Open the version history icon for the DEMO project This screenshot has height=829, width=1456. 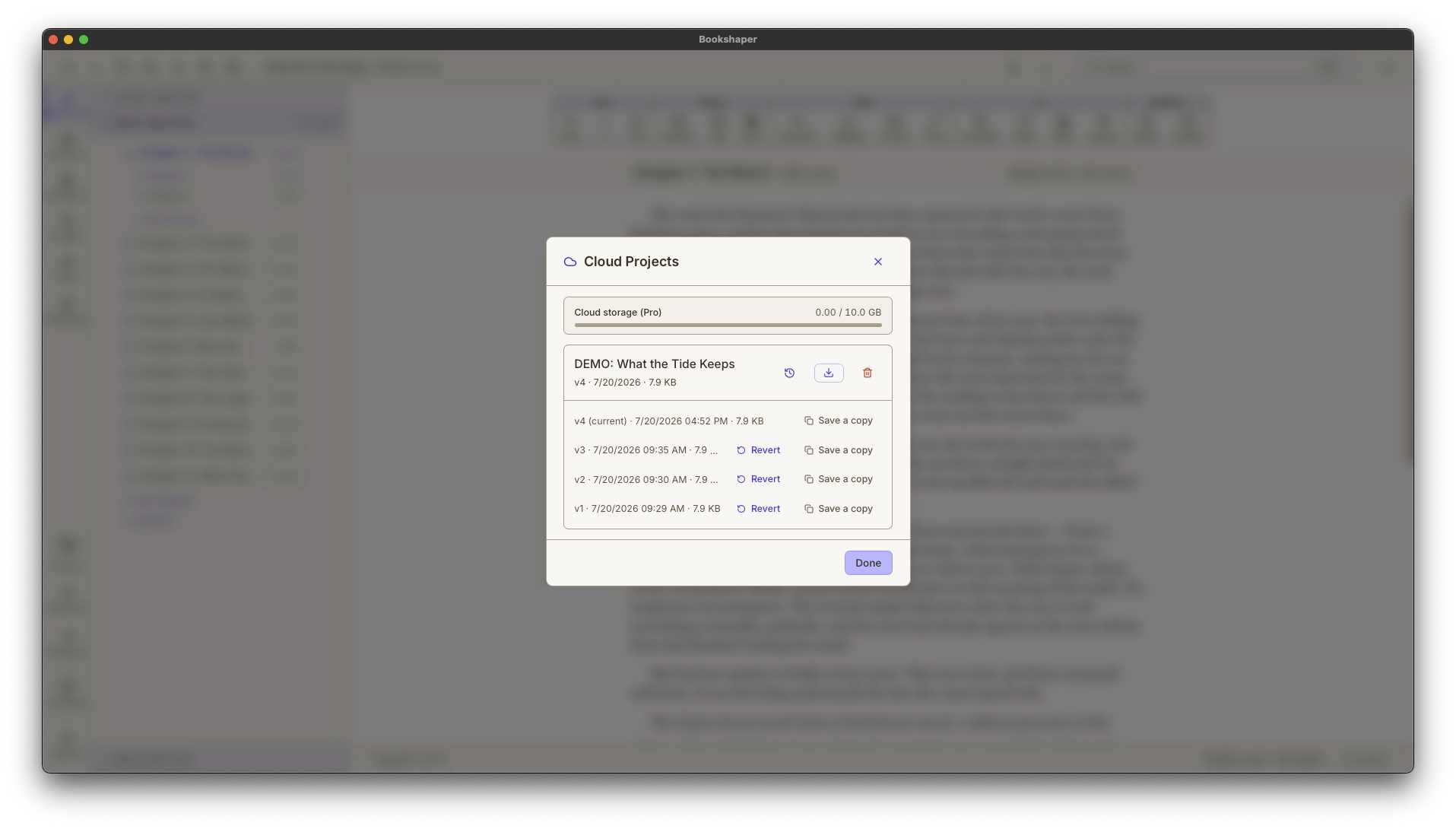tap(789, 373)
